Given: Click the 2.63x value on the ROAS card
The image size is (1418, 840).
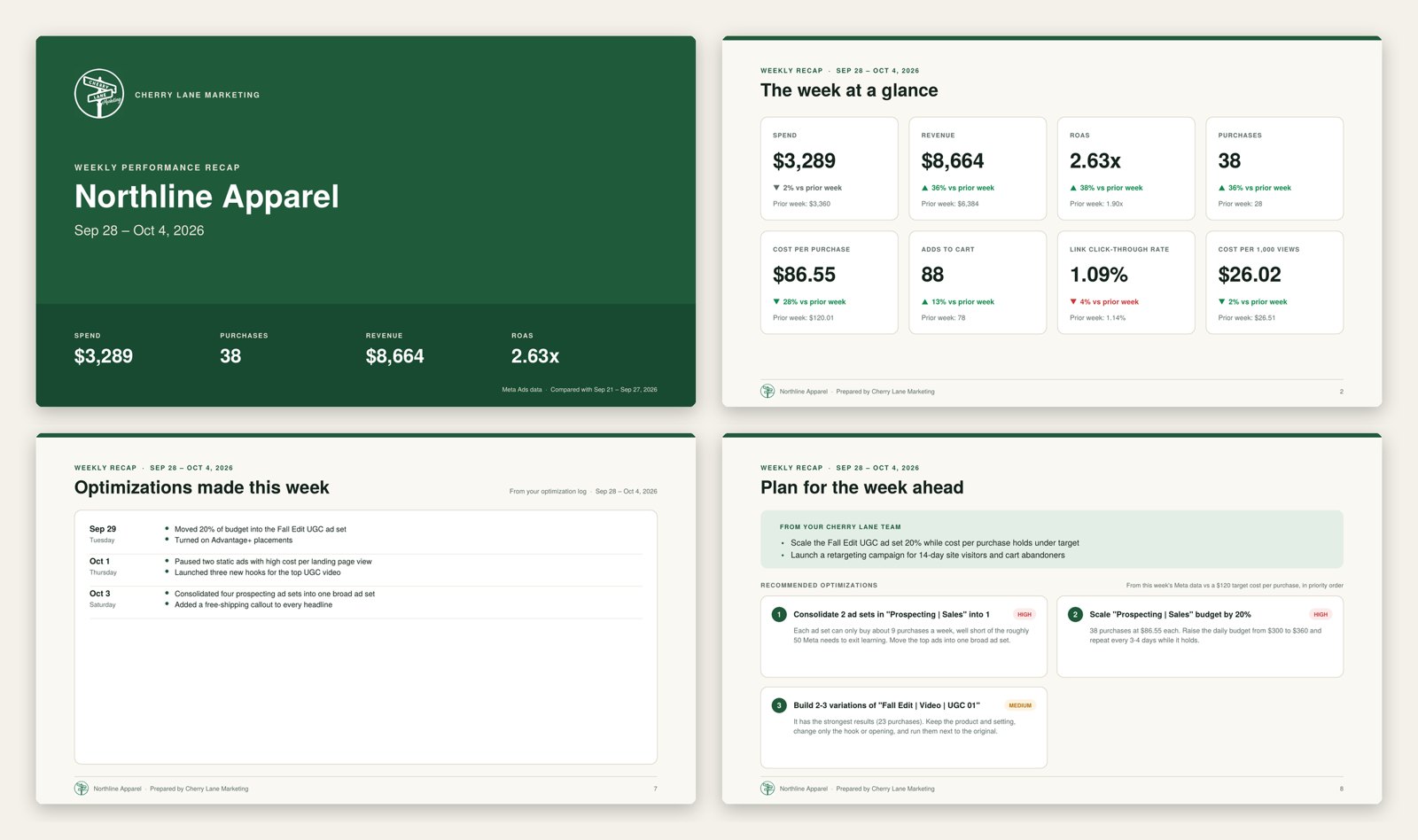Looking at the screenshot, I should tap(1095, 161).
